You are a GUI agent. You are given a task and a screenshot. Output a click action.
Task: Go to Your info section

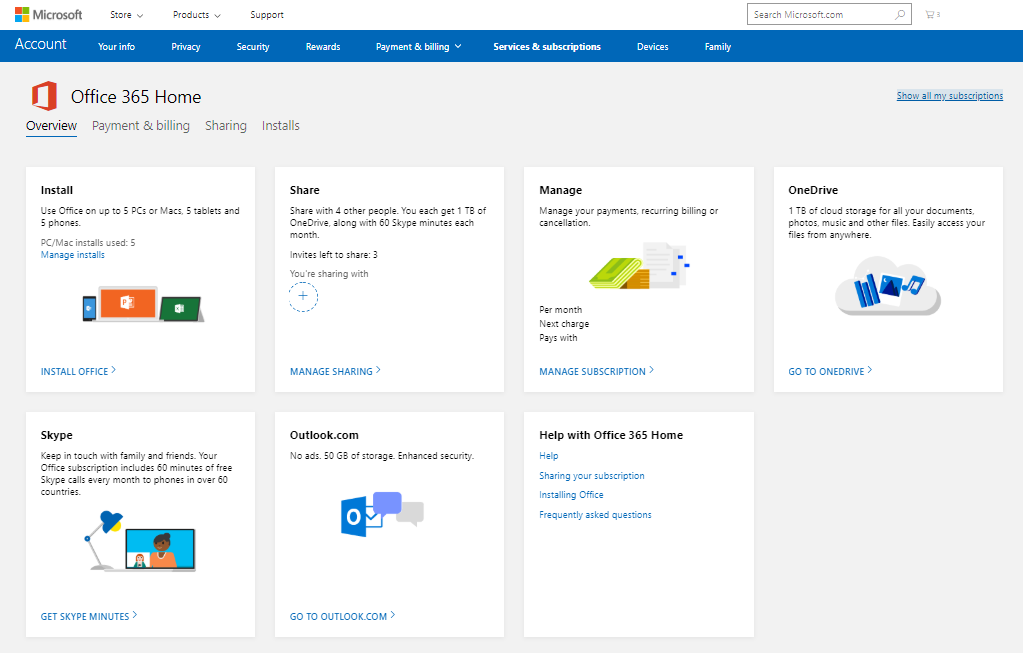click(x=116, y=46)
